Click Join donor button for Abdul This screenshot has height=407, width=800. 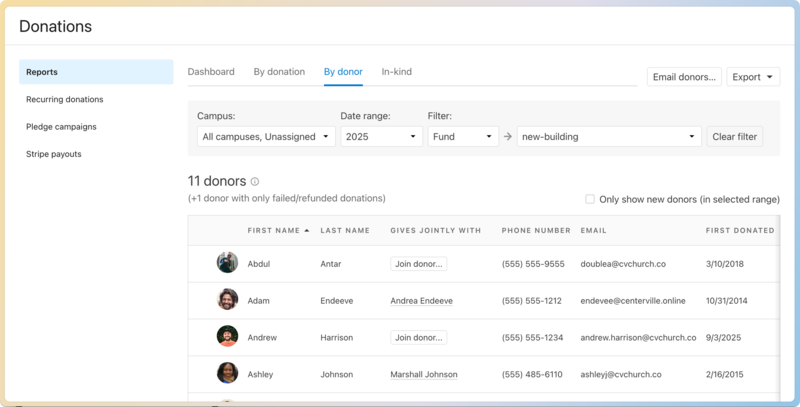419,264
